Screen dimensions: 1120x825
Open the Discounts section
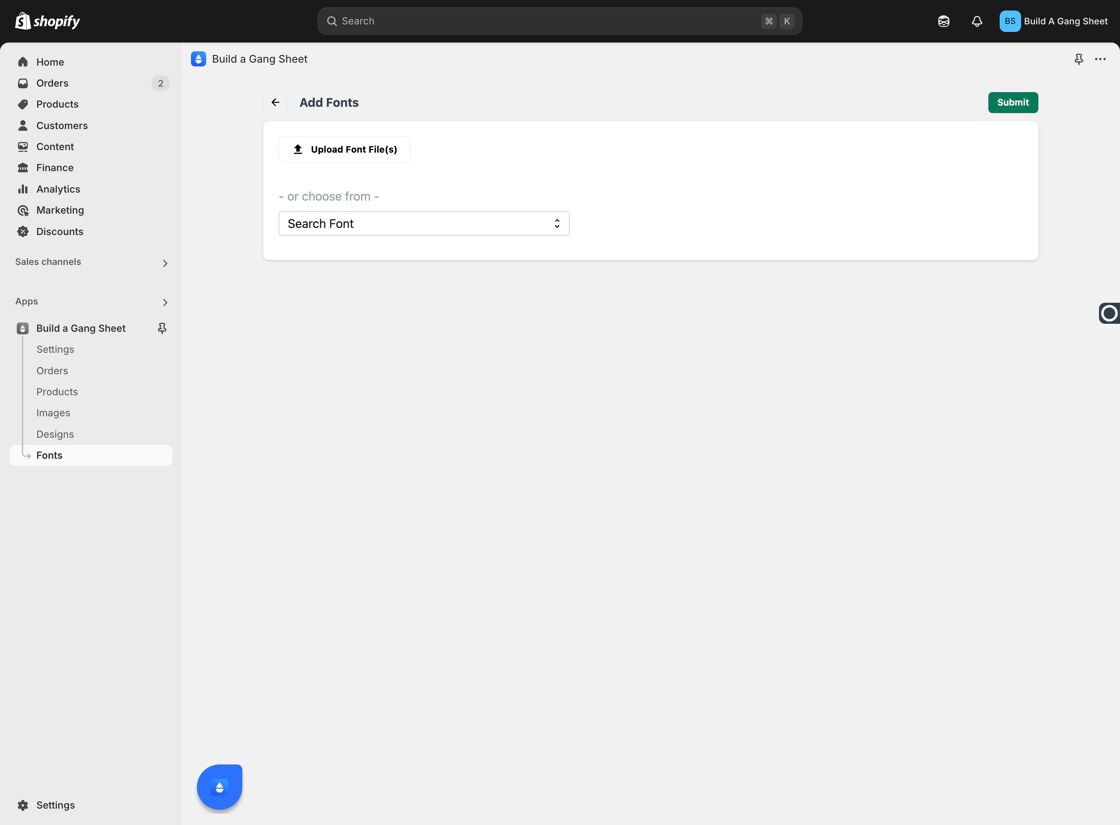click(x=91, y=231)
